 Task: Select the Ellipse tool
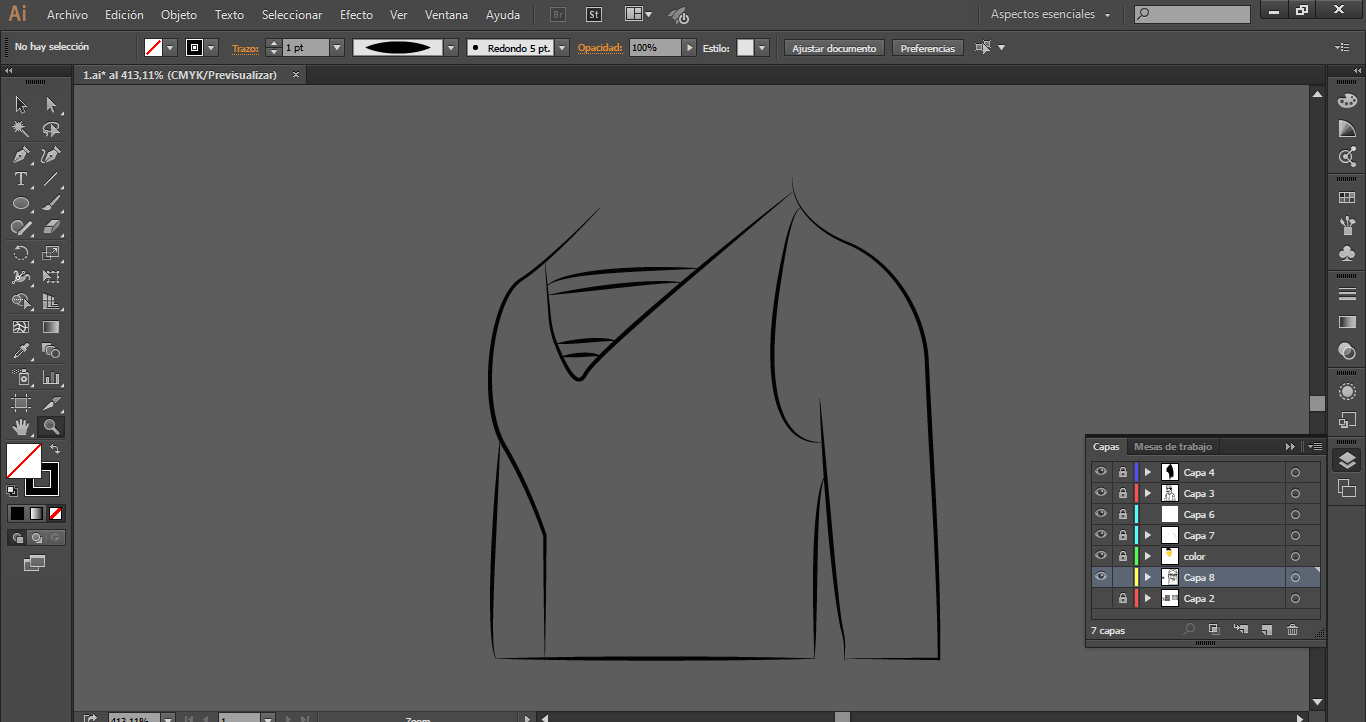20,204
